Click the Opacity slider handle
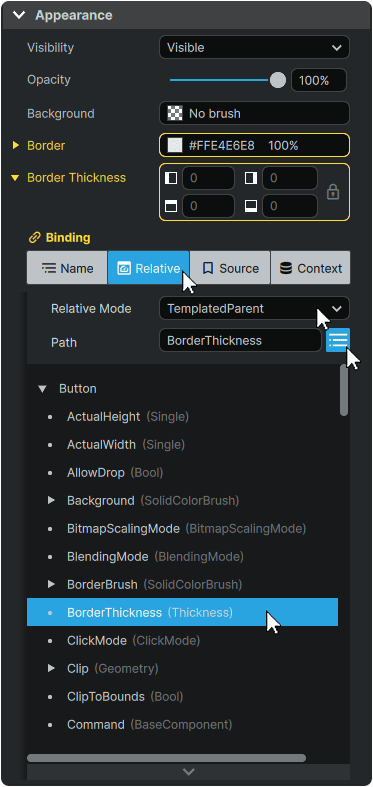This screenshot has width=373, height=787. click(278, 80)
